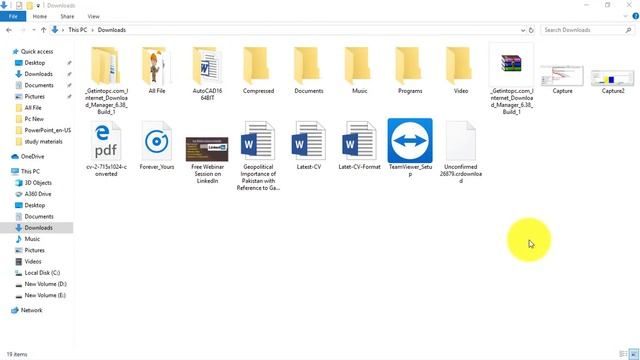Open Pc New in navigation pane

[x=34, y=119]
